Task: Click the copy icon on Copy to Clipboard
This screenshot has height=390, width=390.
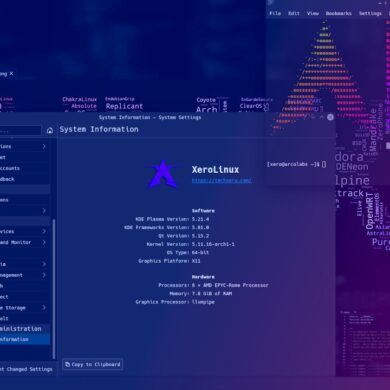Action: [x=68, y=364]
